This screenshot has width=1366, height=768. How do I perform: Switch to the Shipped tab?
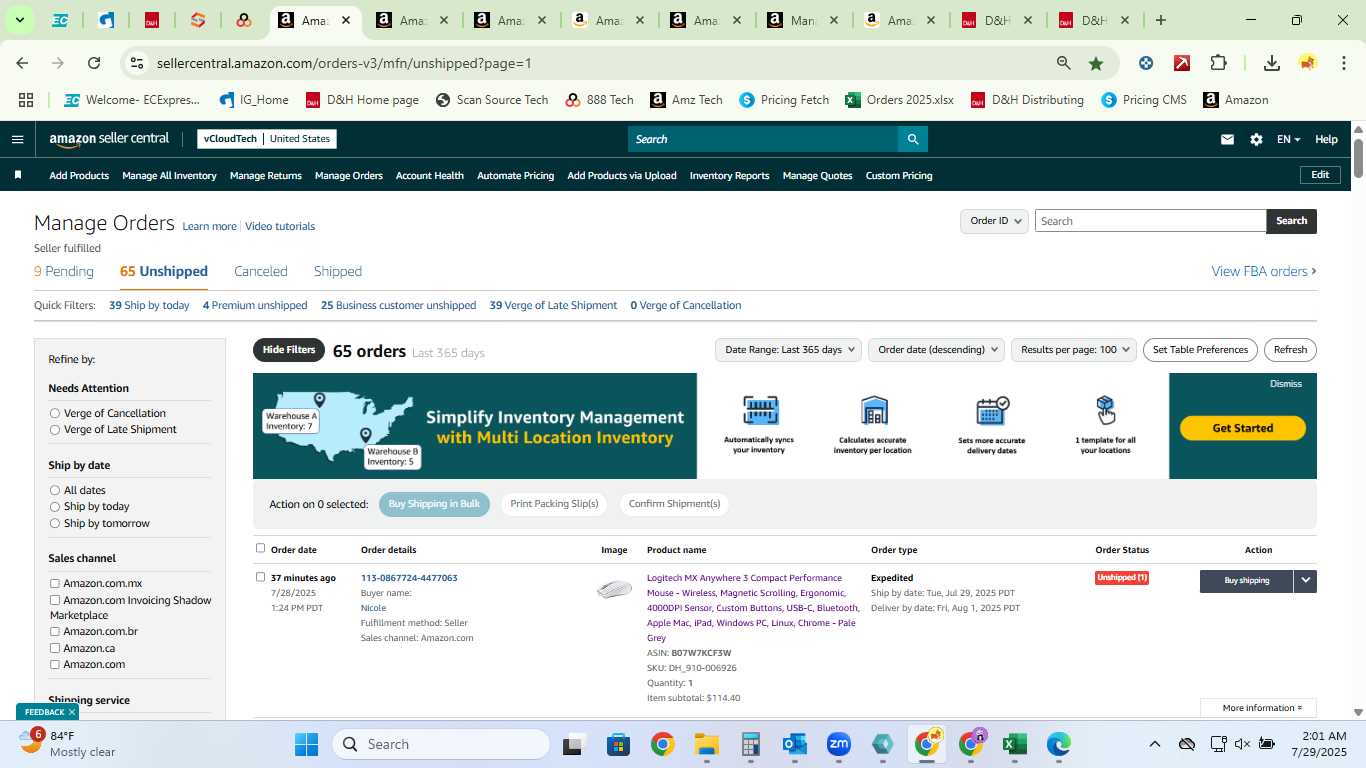click(x=338, y=271)
